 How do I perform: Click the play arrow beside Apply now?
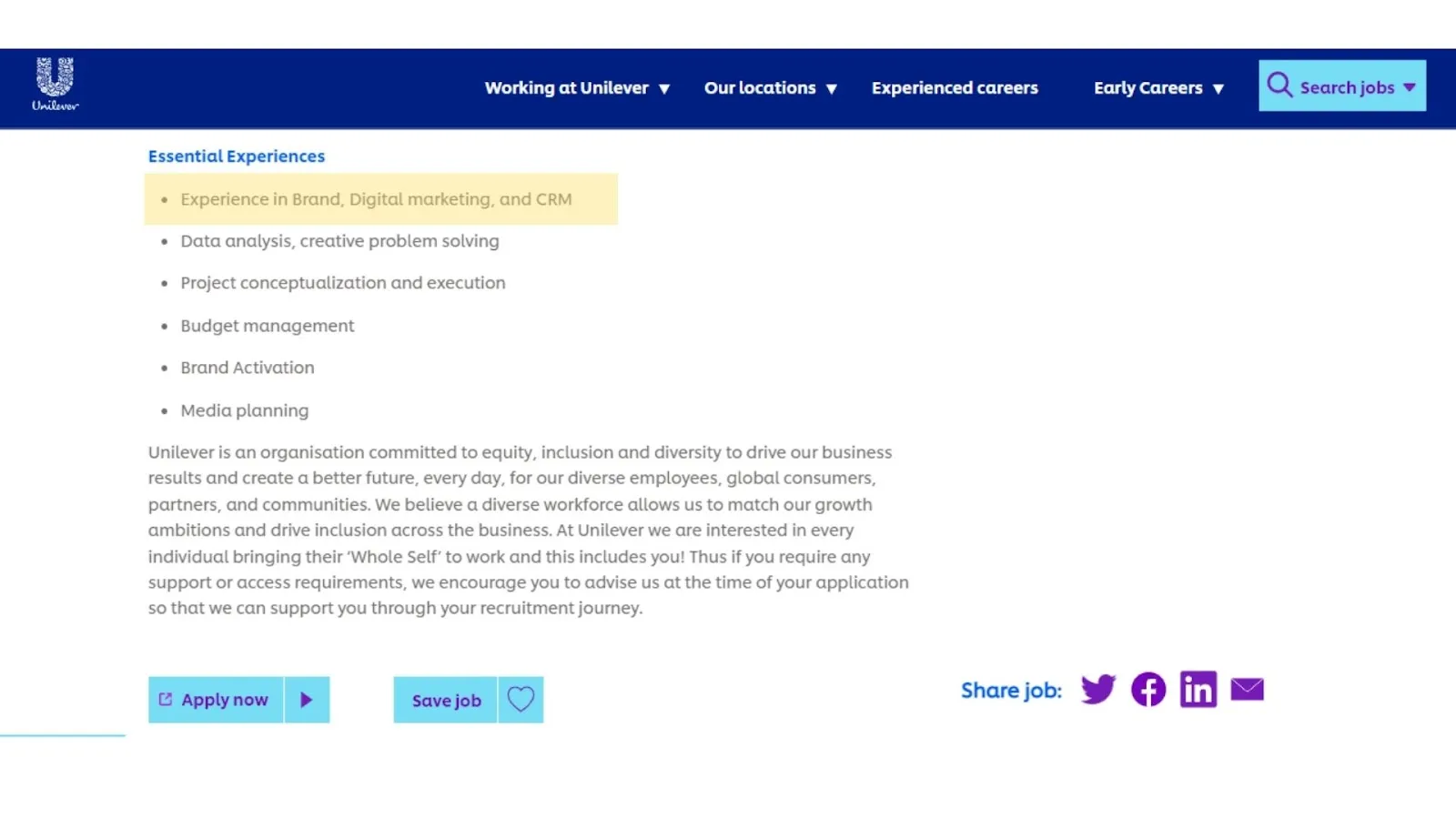tap(307, 699)
